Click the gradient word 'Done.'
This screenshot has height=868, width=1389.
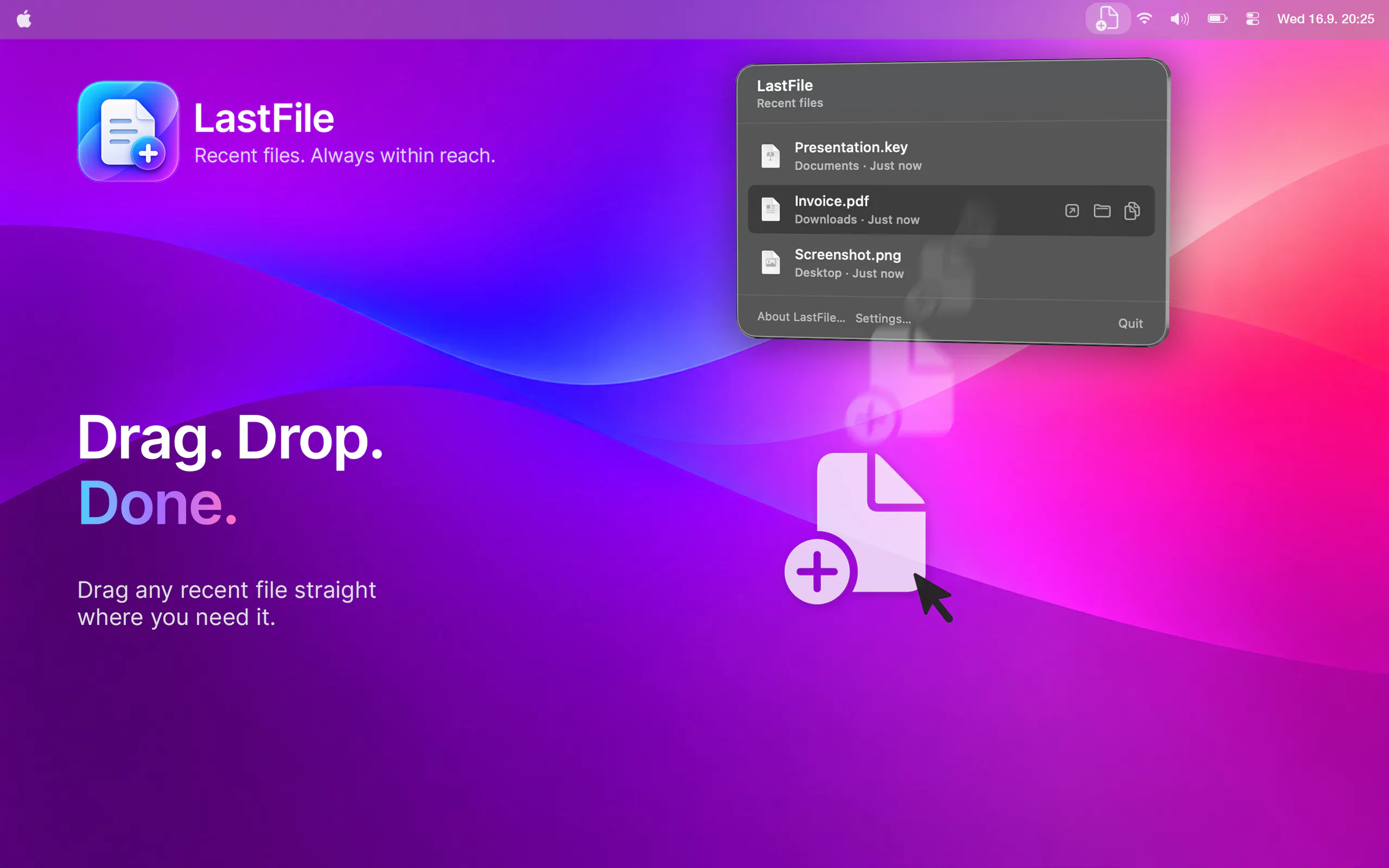[x=157, y=503]
